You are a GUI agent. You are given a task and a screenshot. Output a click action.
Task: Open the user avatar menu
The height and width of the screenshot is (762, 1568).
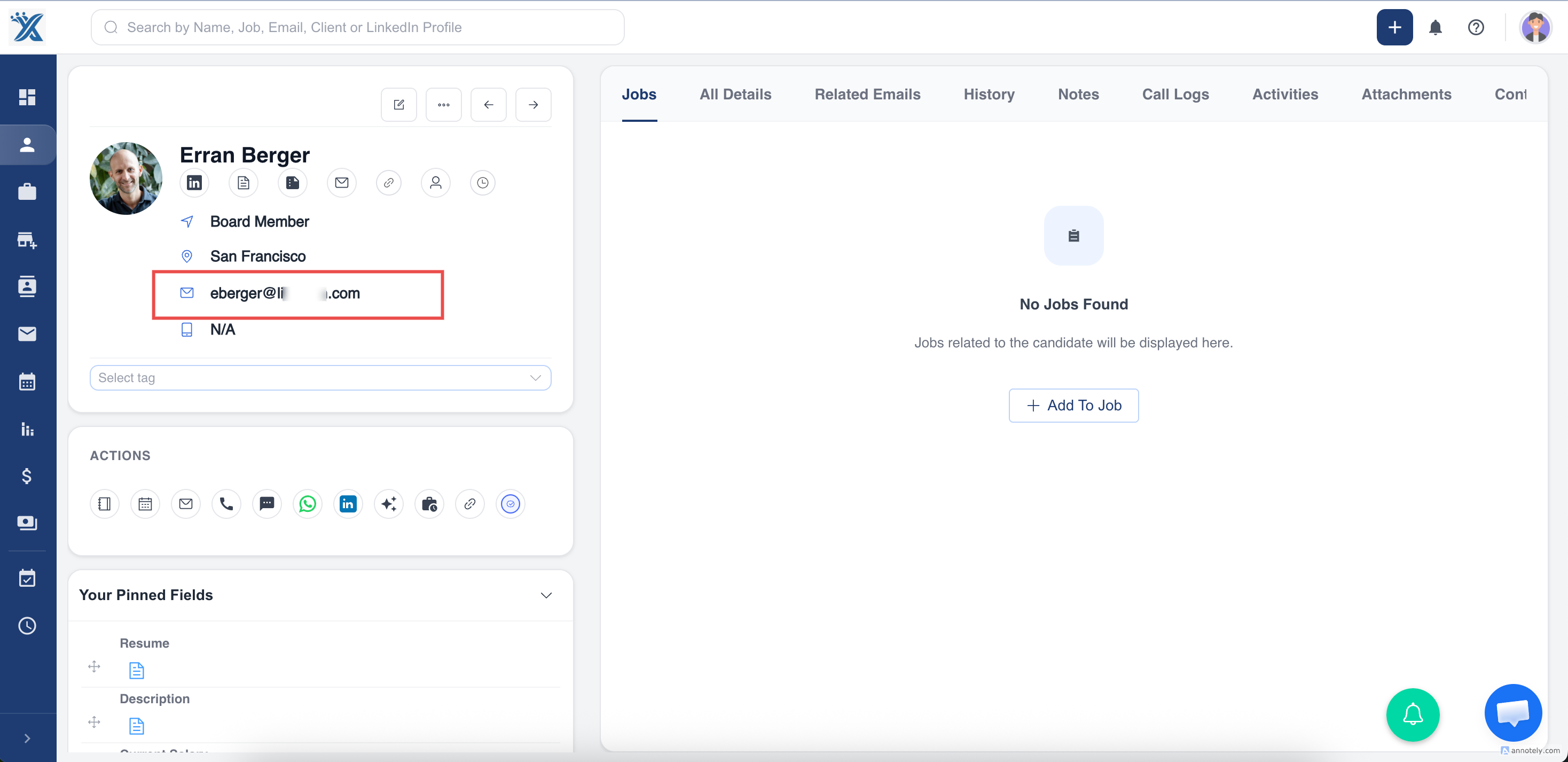[1535, 27]
